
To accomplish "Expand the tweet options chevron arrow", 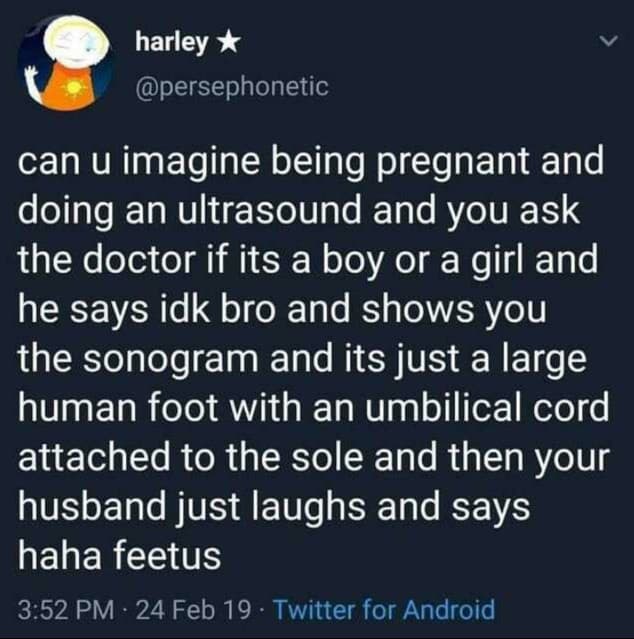I will pos(610,41).
